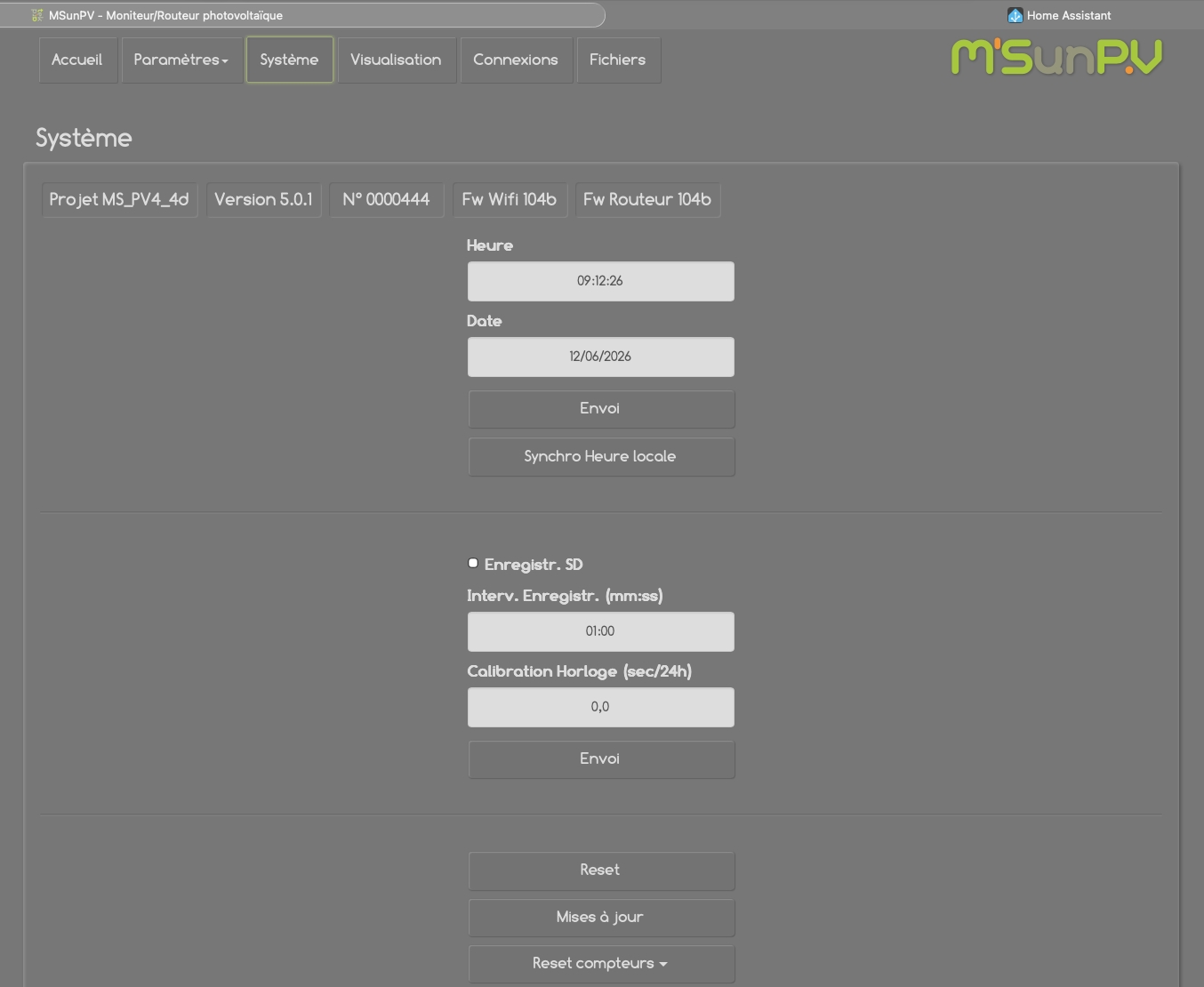
Task: Open the Reset compteurs dropdown
Action: click(x=601, y=964)
